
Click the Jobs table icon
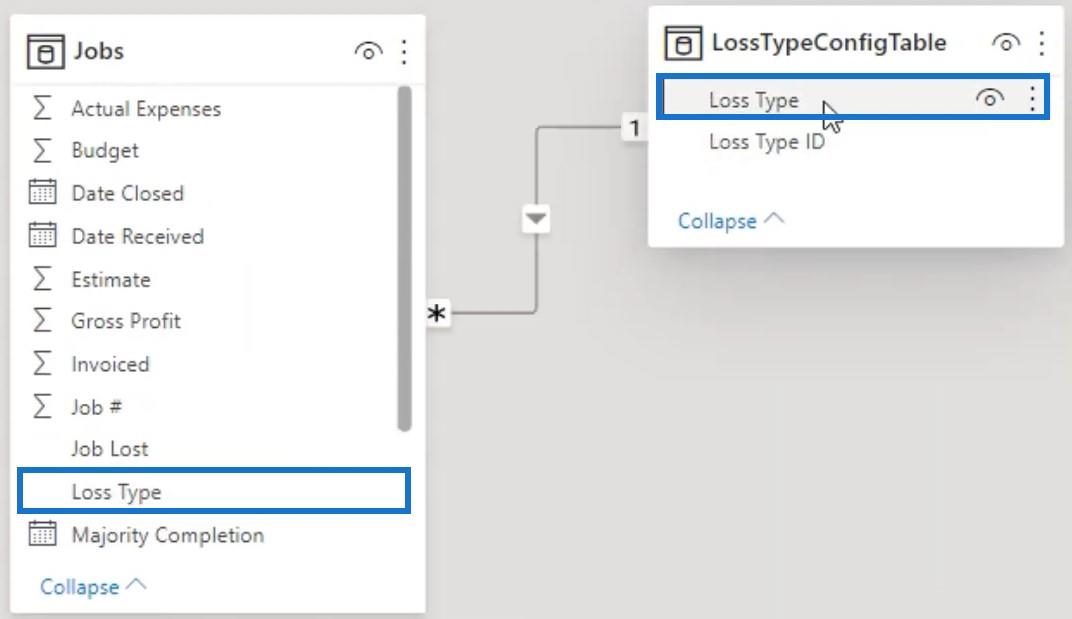[x=45, y=52]
